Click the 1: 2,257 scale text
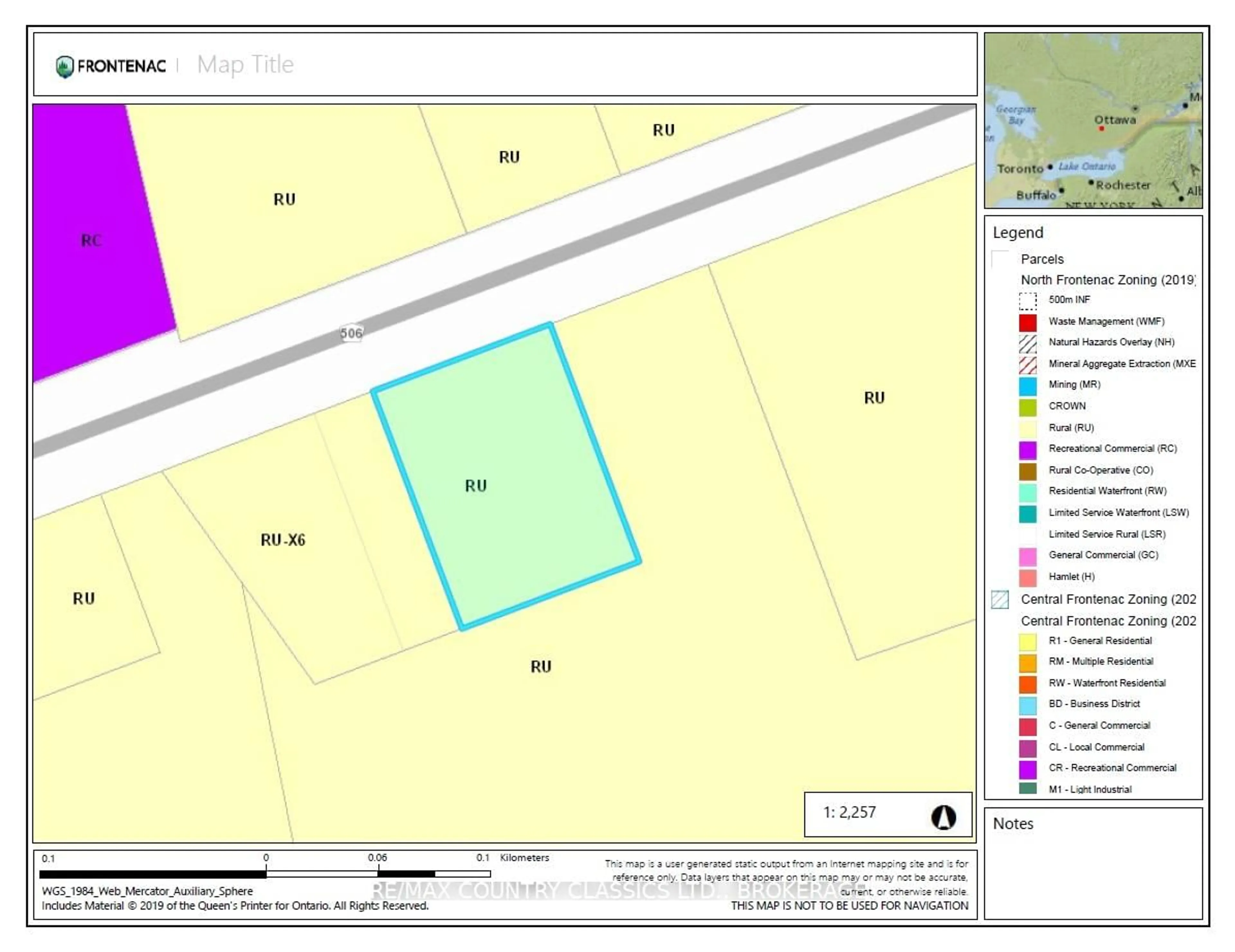 (x=849, y=812)
